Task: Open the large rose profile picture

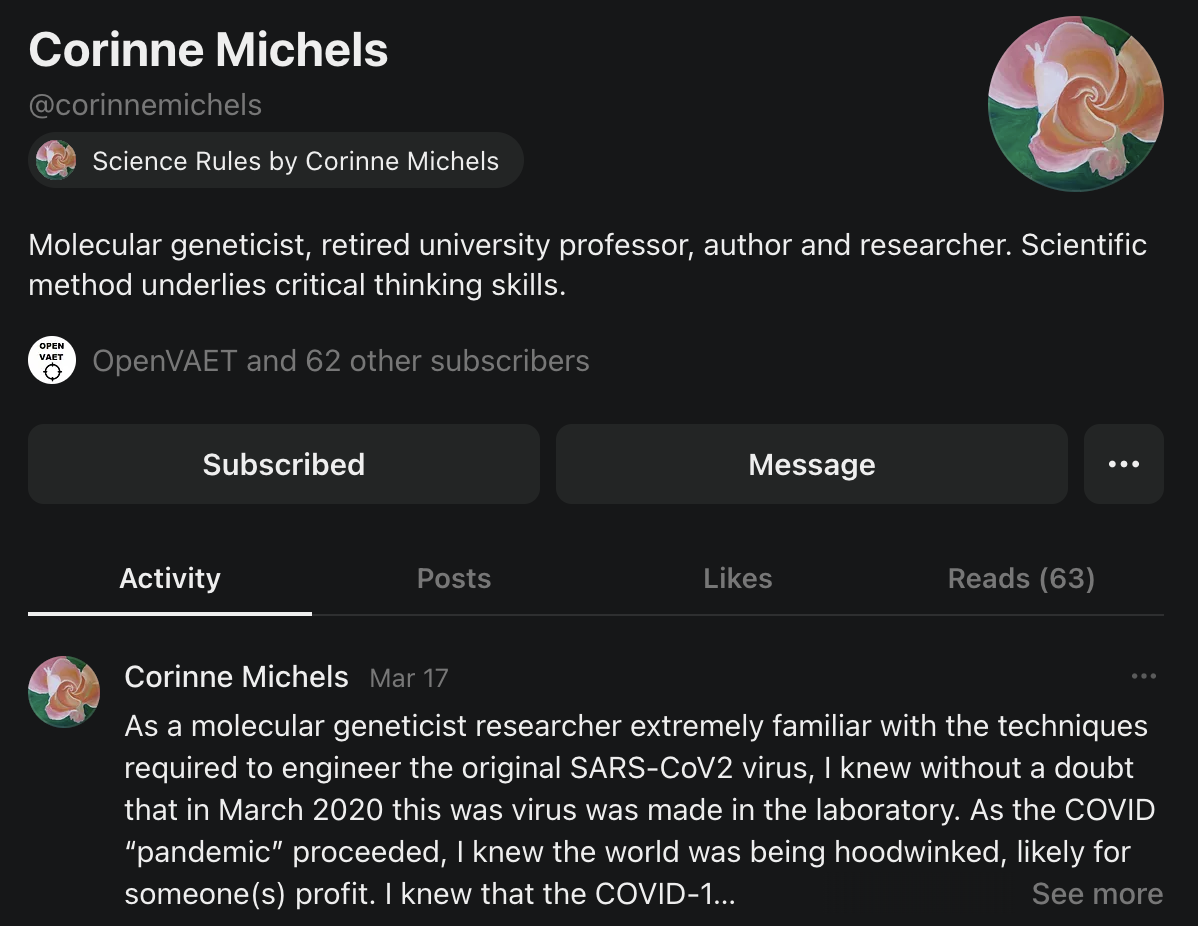Action: 1075,104
